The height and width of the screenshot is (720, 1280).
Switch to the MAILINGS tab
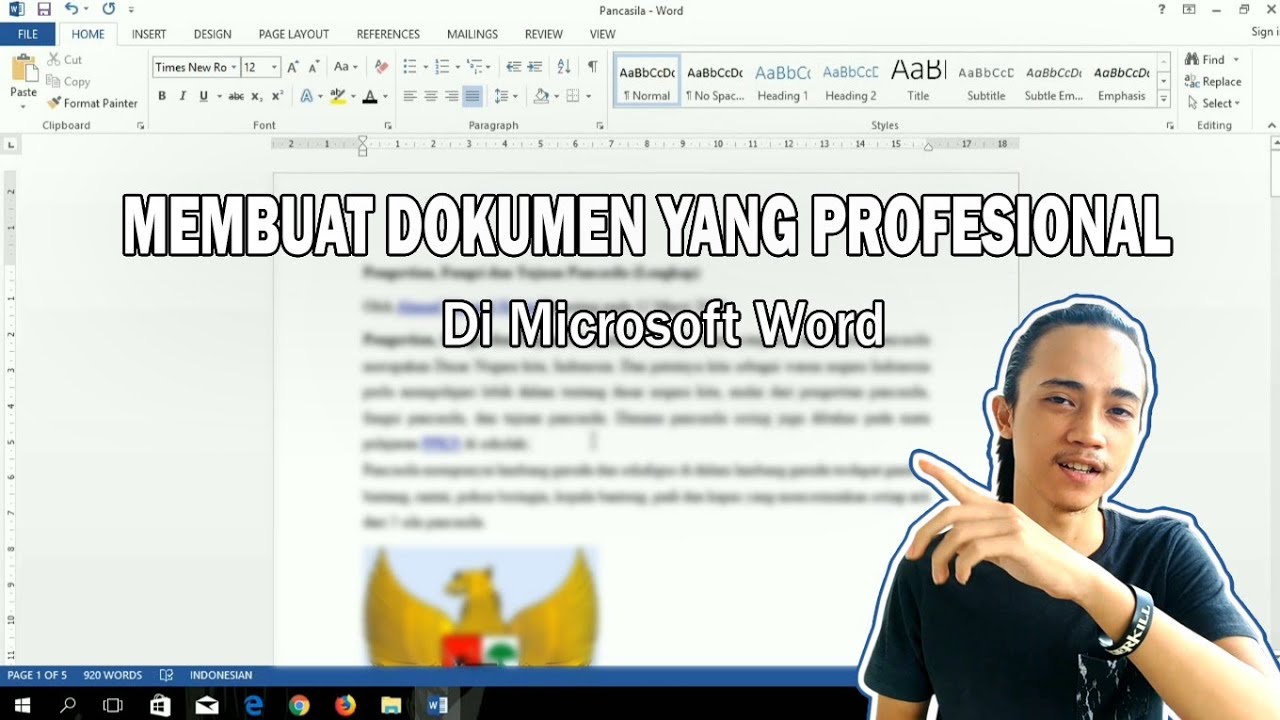(x=472, y=34)
